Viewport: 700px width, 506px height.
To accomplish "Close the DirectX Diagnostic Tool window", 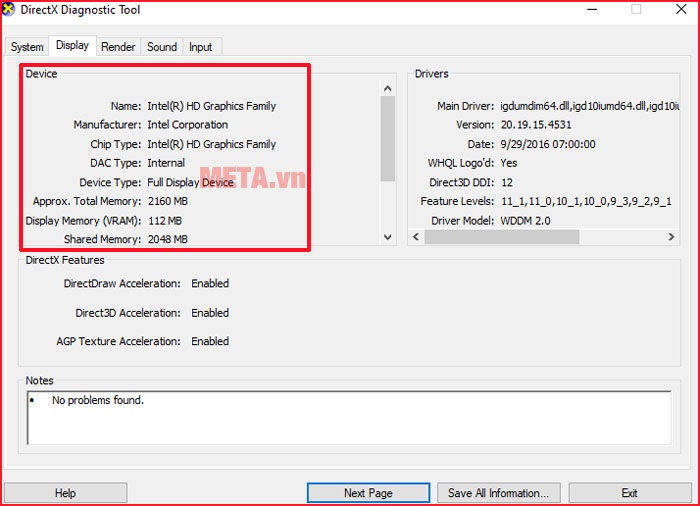I will tap(681, 9).
